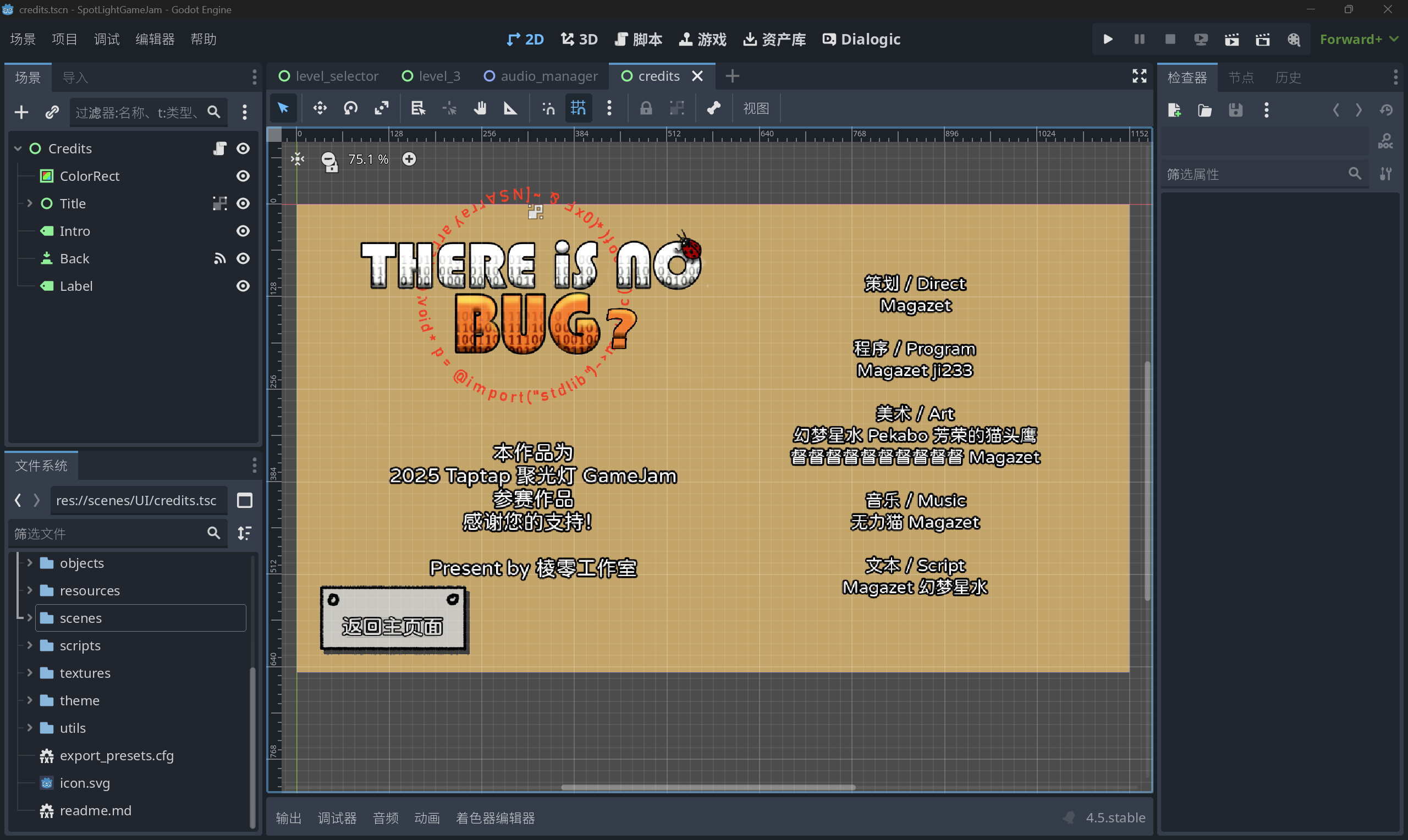The height and width of the screenshot is (840, 1408).
Task: Hide the ColorRect node
Action: pos(243,176)
